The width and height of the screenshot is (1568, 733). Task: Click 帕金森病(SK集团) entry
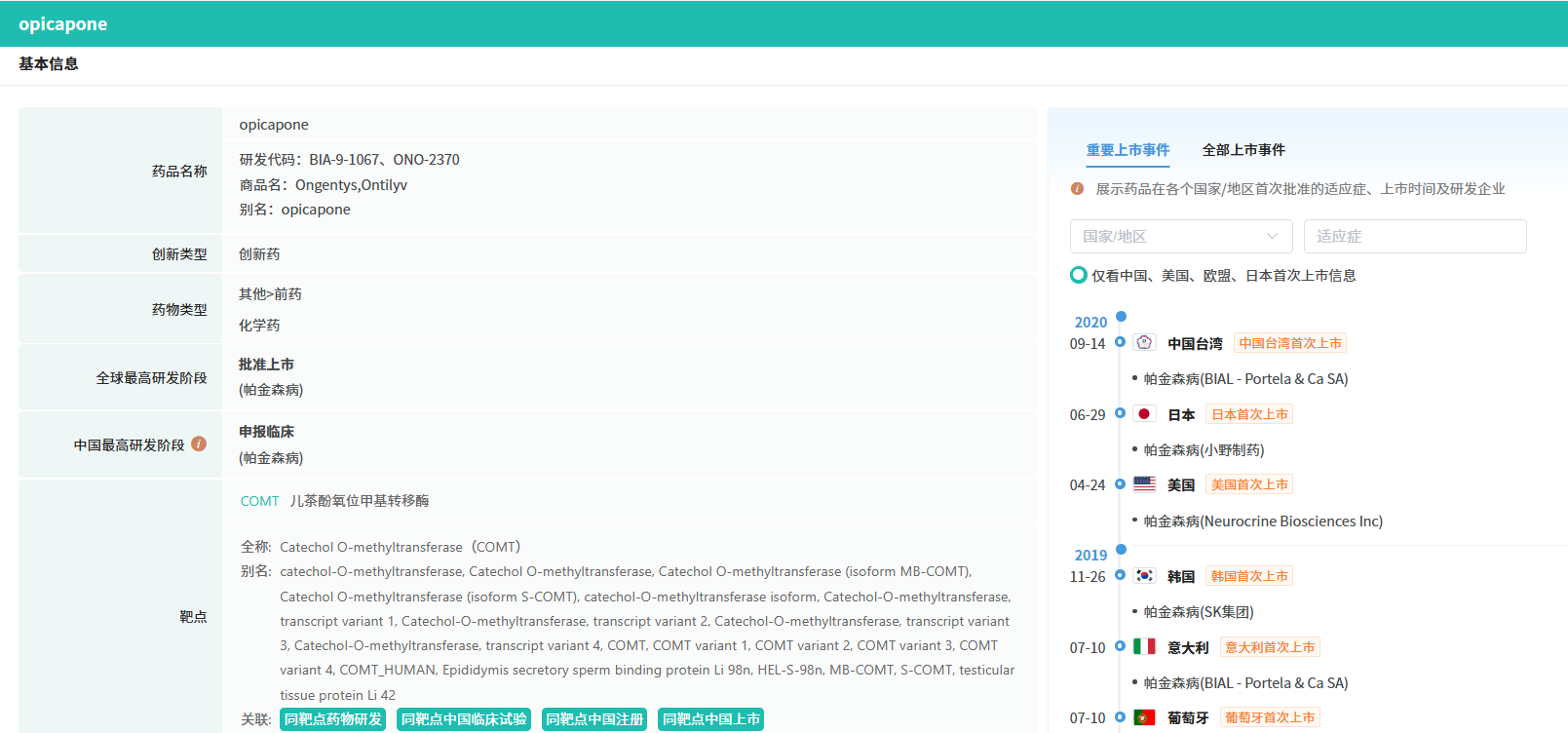[x=1199, y=612]
